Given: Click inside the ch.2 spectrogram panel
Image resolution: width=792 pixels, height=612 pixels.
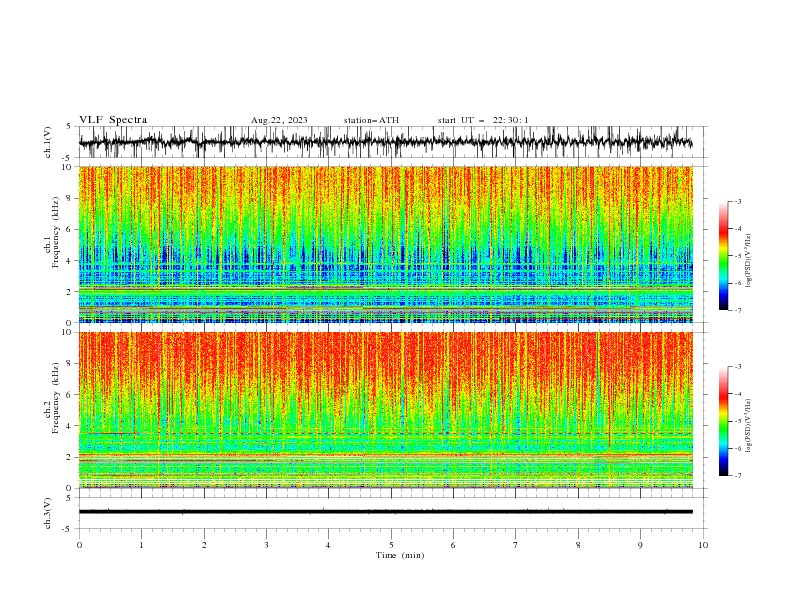Looking at the screenshot, I should [x=385, y=410].
